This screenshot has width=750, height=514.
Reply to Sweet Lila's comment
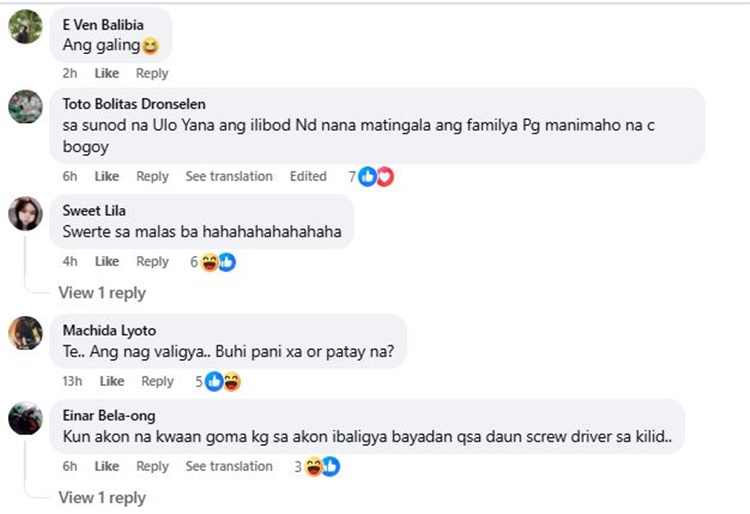[x=152, y=262]
